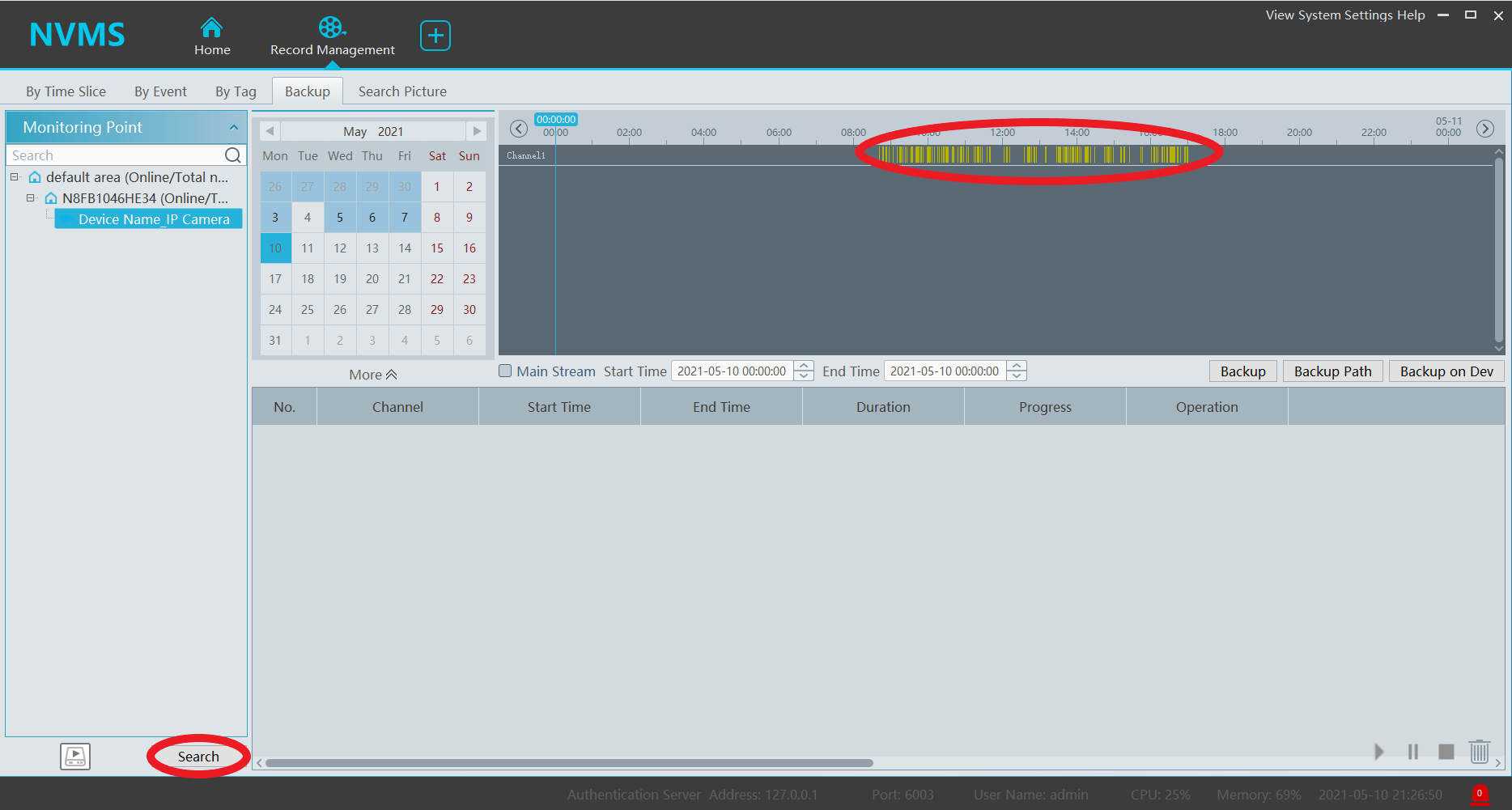Advance timeline with right circle arrow
The height and width of the screenshot is (810, 1512).
tap(1484, 129)
